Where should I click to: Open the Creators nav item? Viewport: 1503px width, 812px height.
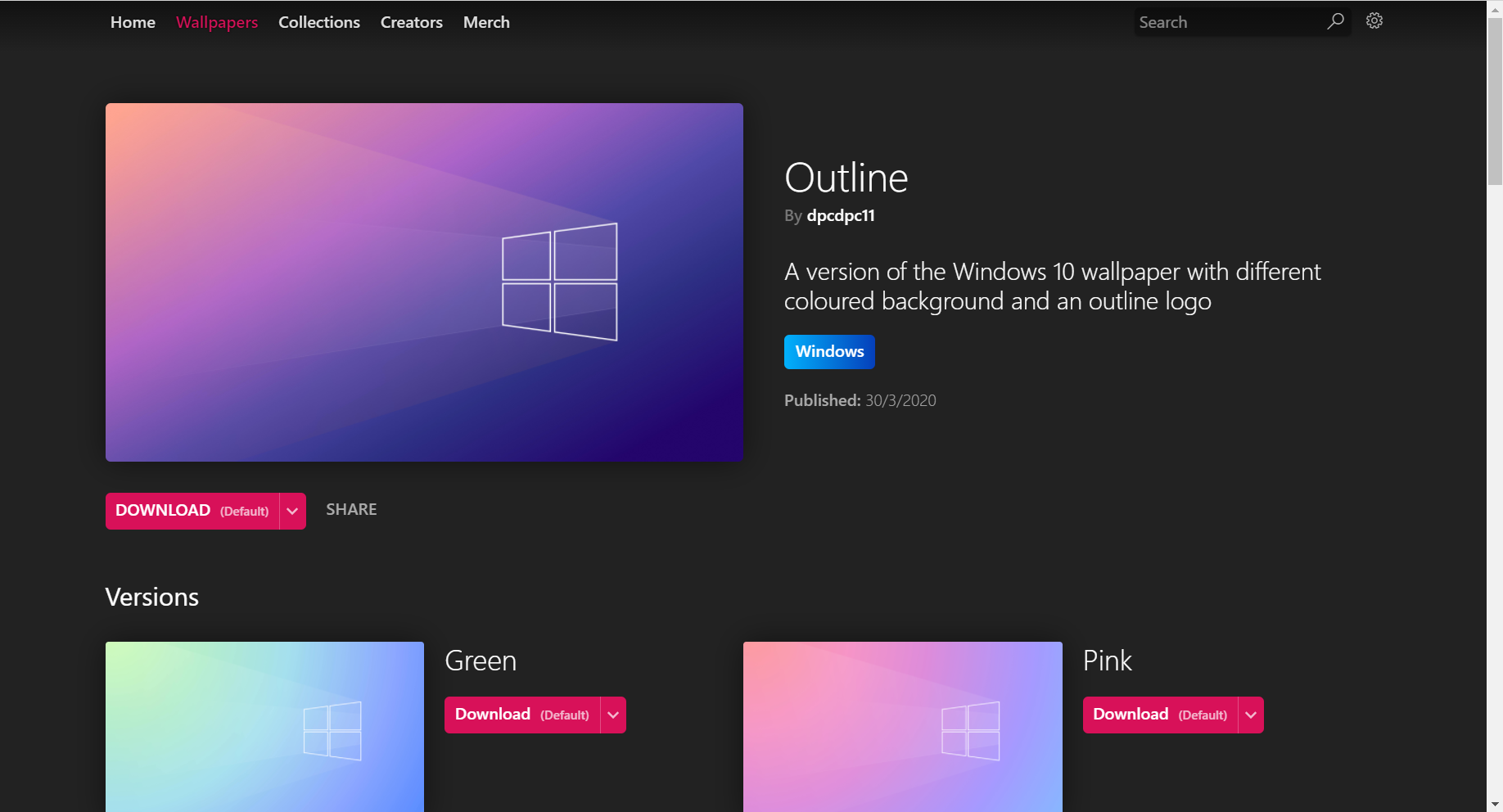pyautogui.click(x=412, y=22)
